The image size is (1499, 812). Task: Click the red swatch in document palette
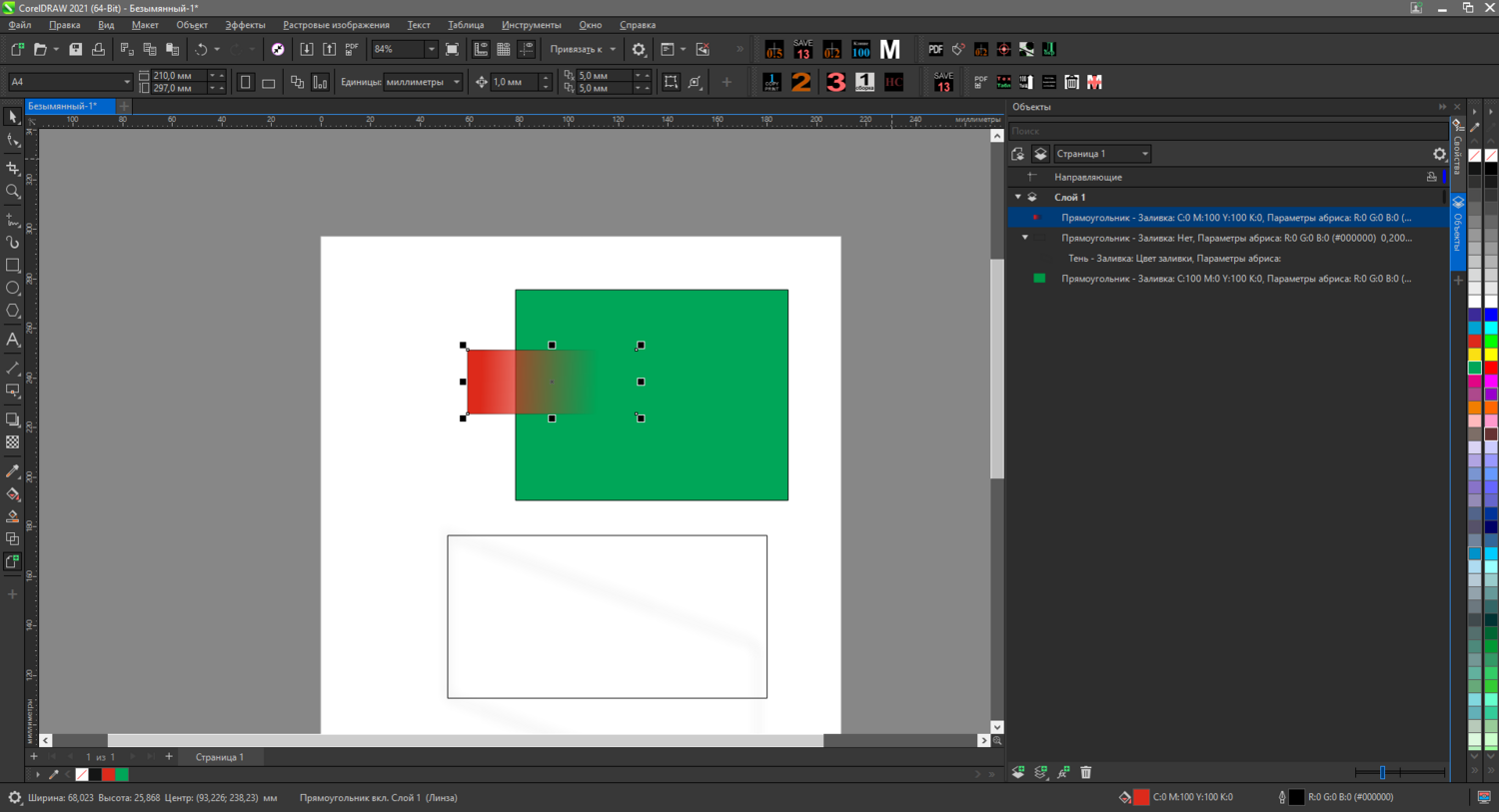tap(109, 774)
